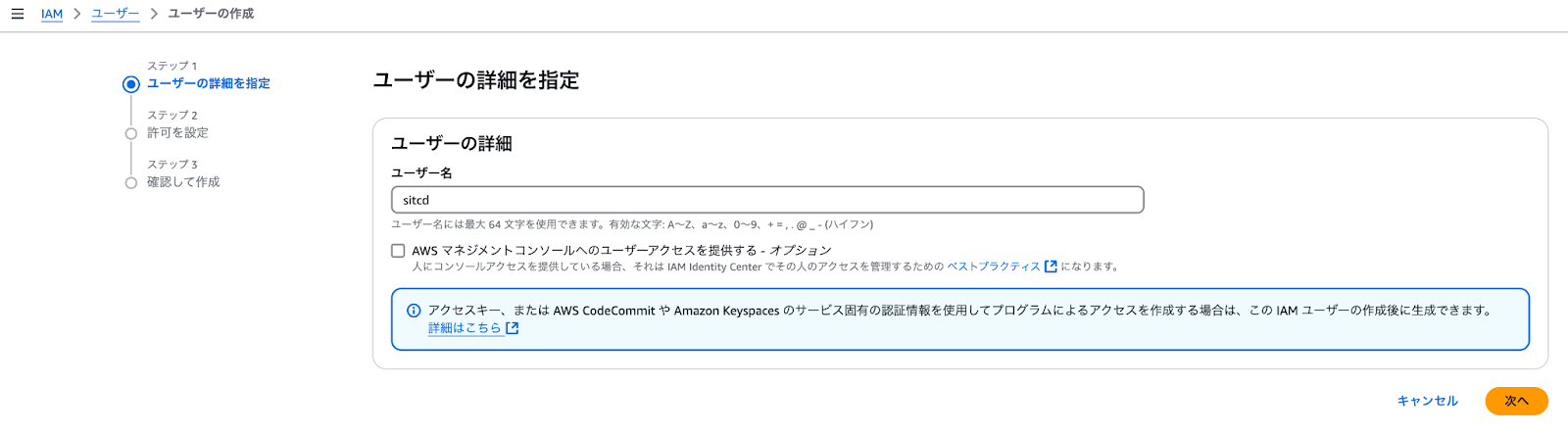Click the ユーザーの詳細を指定 step label
The height and width of the screenshot is (436, 1568).
point(209,83)
